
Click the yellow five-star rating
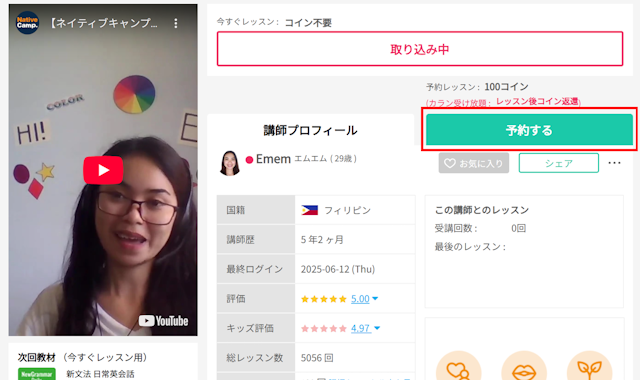(324, 299)
